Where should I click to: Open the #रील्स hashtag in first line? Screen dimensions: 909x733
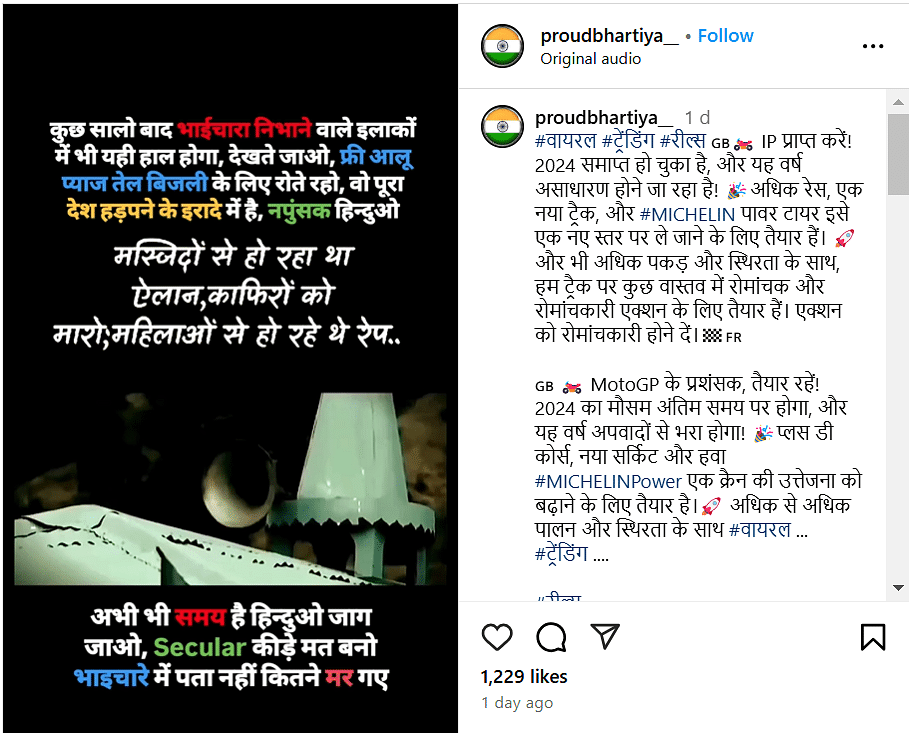(683, 141)
